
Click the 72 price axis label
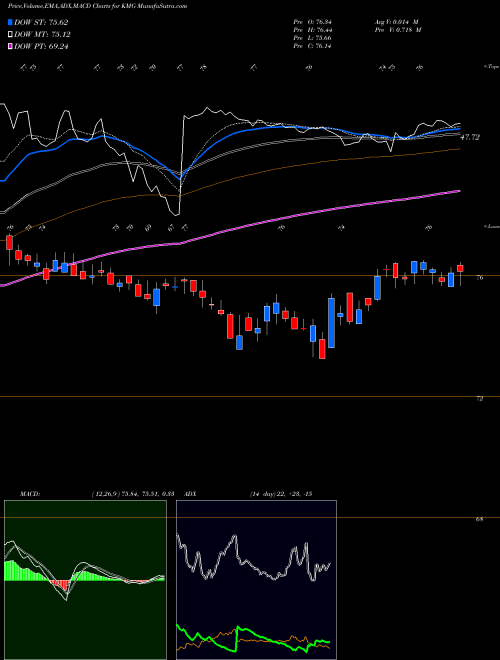point(479,399)
